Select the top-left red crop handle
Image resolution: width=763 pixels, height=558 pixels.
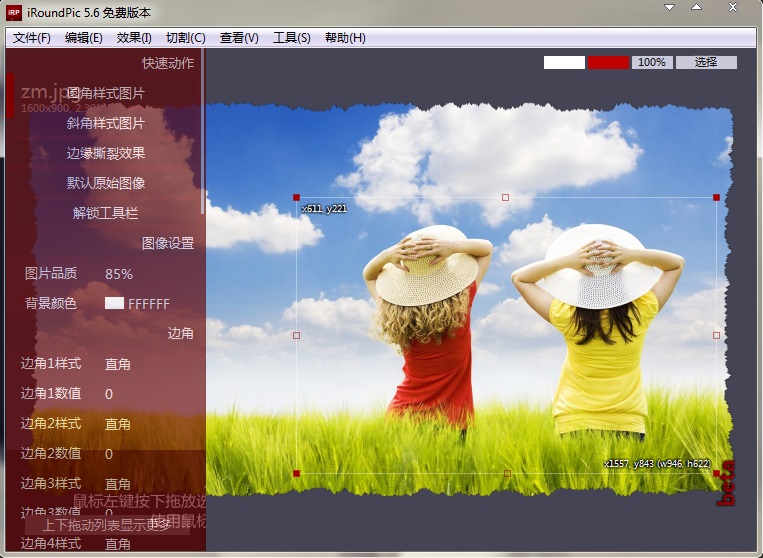click(296, 198)
